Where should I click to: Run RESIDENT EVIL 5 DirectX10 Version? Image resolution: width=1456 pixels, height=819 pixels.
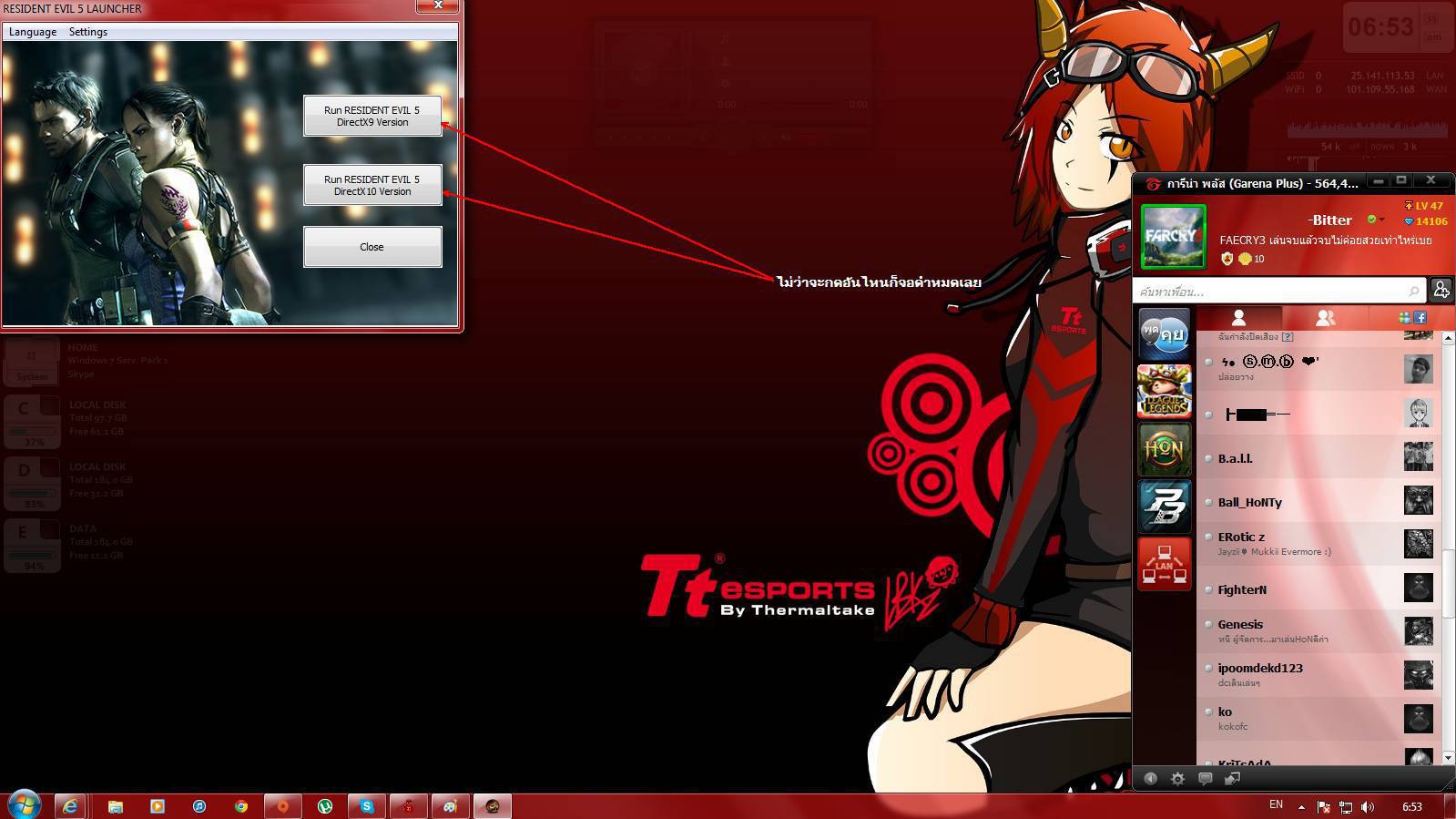[x=372, y=185]
